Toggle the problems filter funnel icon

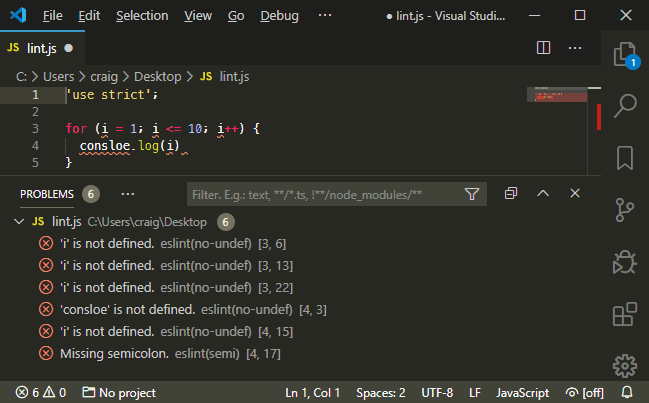click(x=472, y=194)
